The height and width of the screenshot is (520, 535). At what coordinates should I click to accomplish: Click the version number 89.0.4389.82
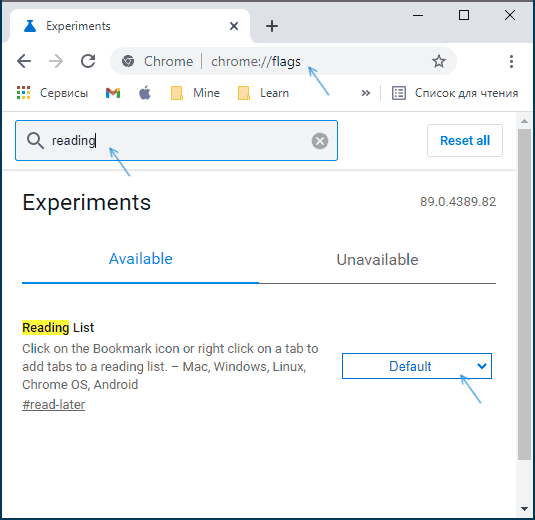(458, 202)
